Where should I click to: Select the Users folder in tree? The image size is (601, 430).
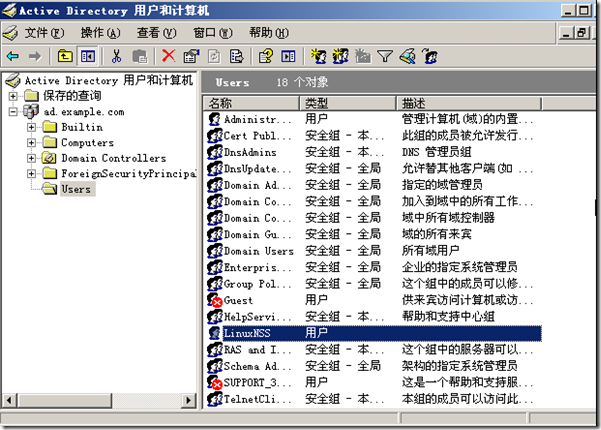pyautogui.click(x=76, y=189)
